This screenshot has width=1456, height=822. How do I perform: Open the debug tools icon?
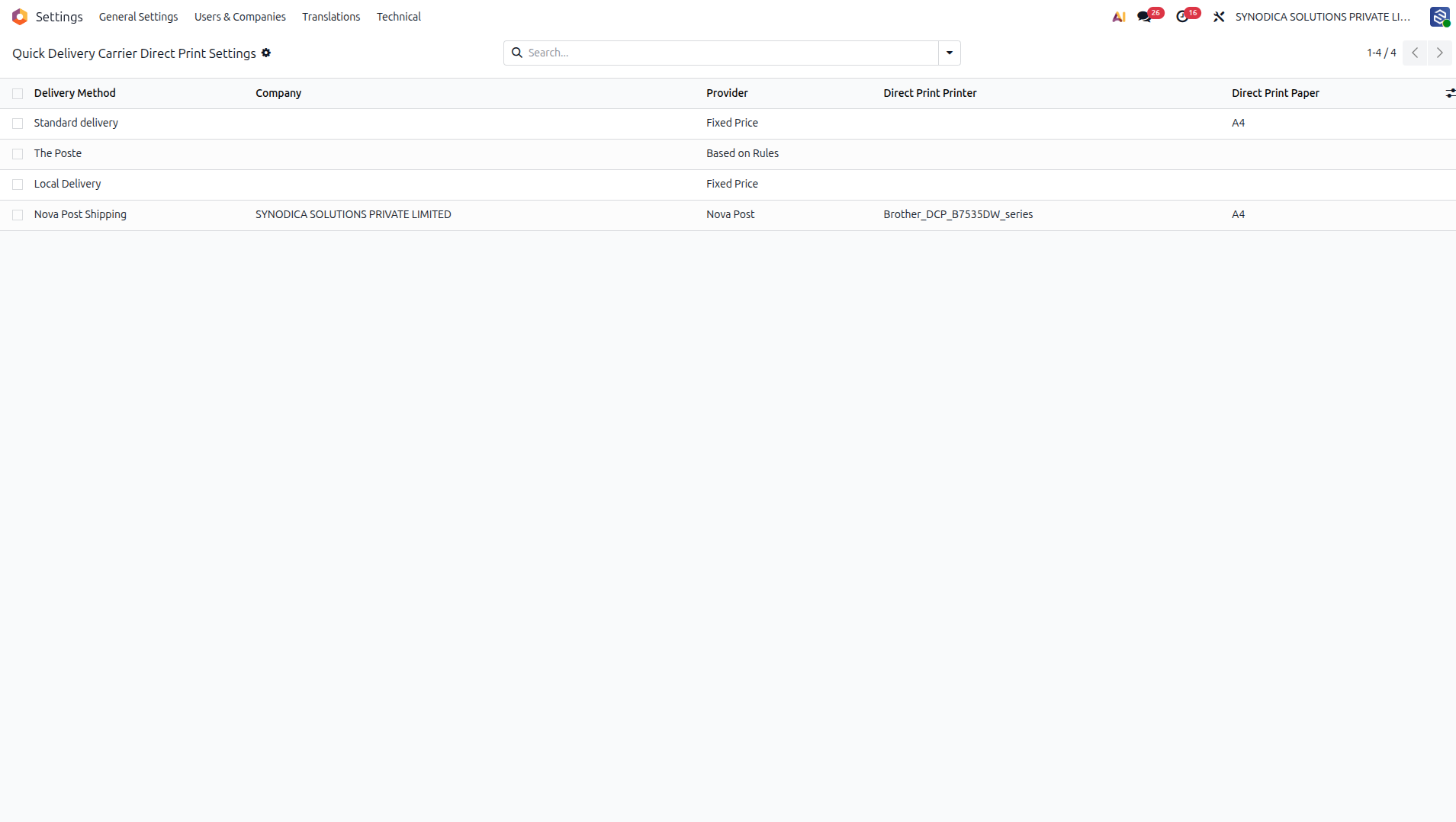click(x=1219, y=17)
